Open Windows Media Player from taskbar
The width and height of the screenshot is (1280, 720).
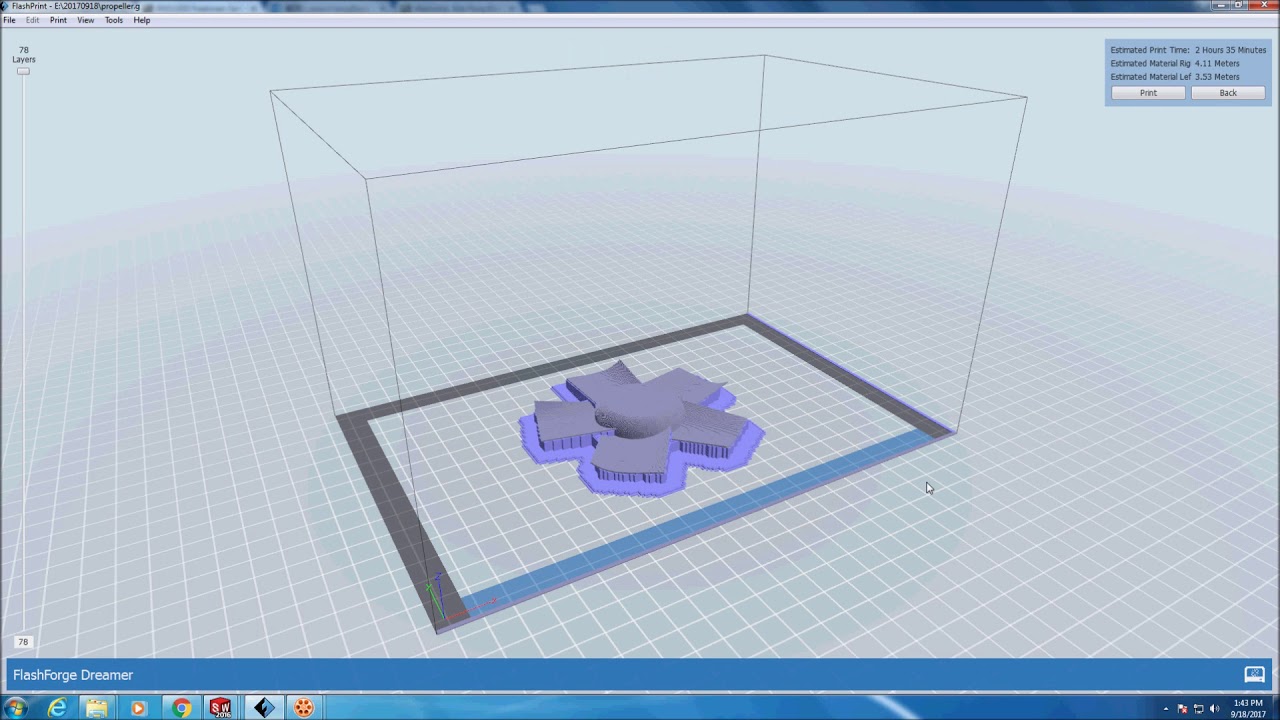click(139, 708)
